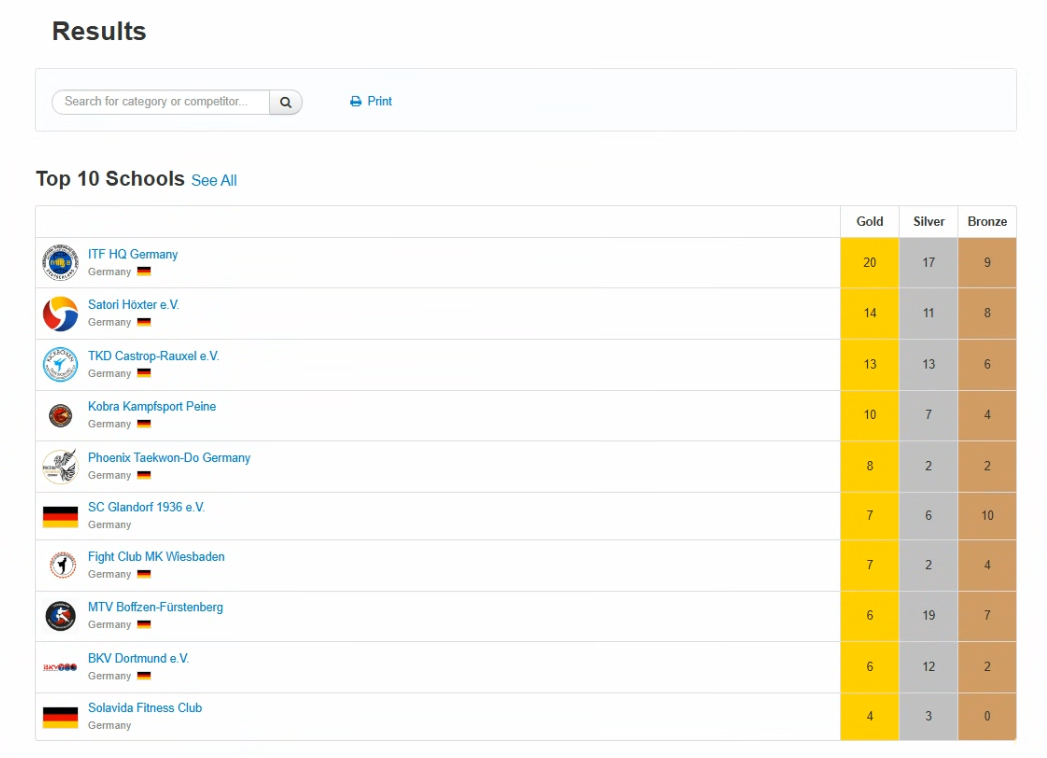Click the Satori Höxter e.V. logo

pyautogui.click(x=60, y=314)
